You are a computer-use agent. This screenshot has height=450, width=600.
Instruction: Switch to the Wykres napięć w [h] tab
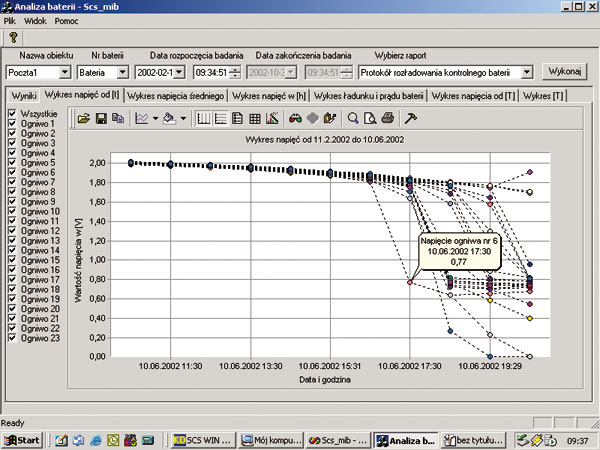(269, 96)
